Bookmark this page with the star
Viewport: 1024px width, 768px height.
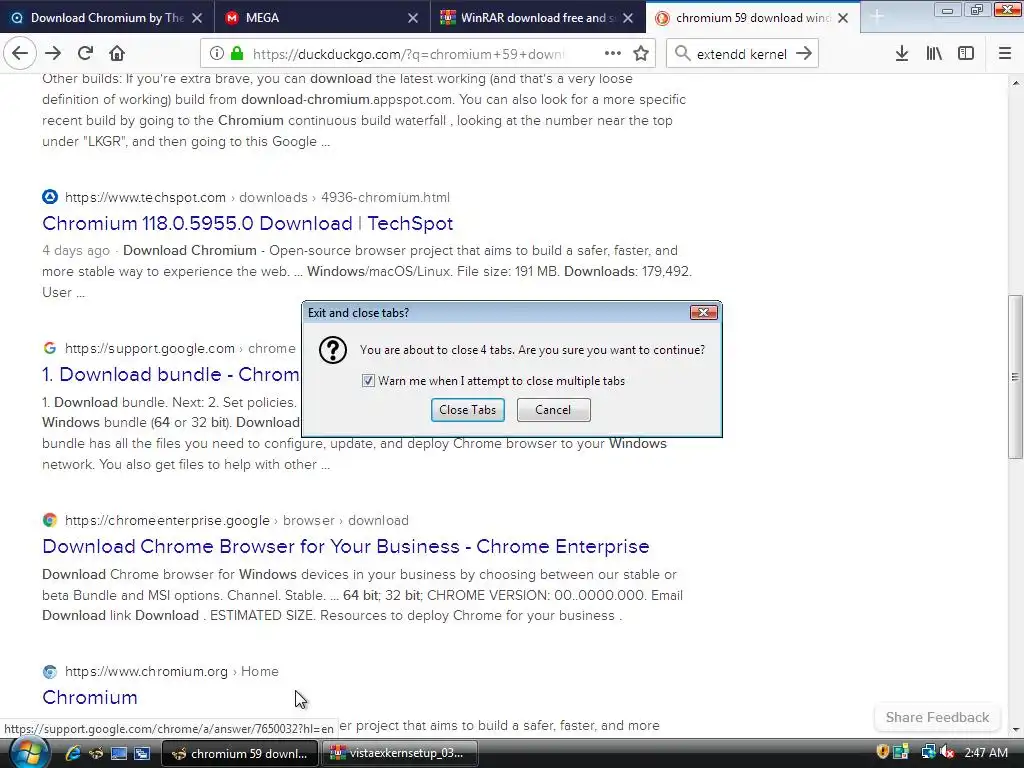click(641, 54)
